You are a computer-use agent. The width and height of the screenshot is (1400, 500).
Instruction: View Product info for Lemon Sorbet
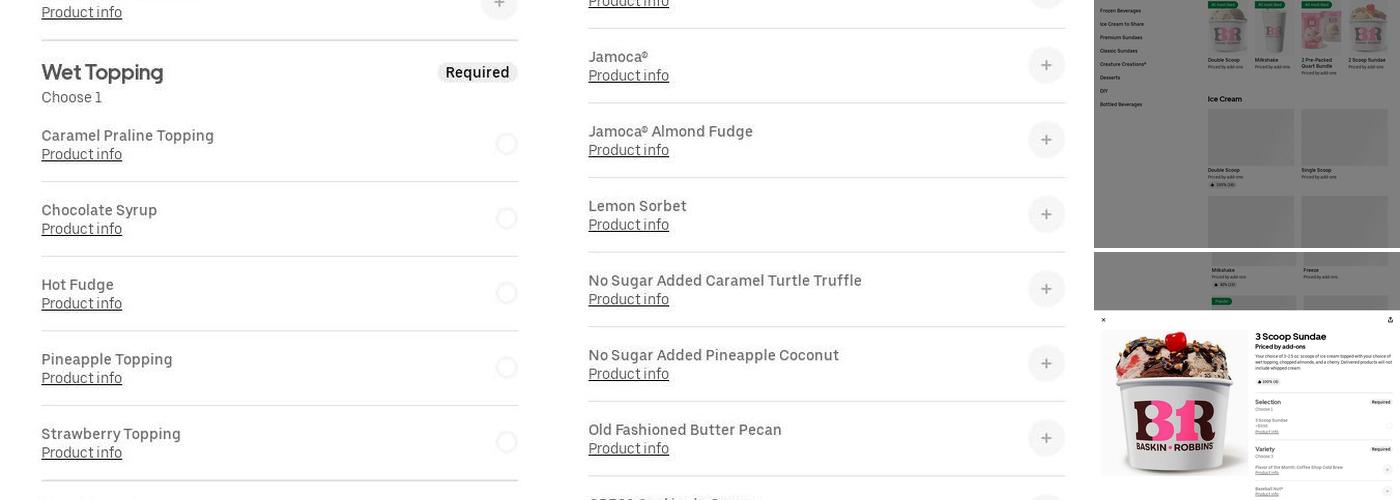tap(629, 225)
